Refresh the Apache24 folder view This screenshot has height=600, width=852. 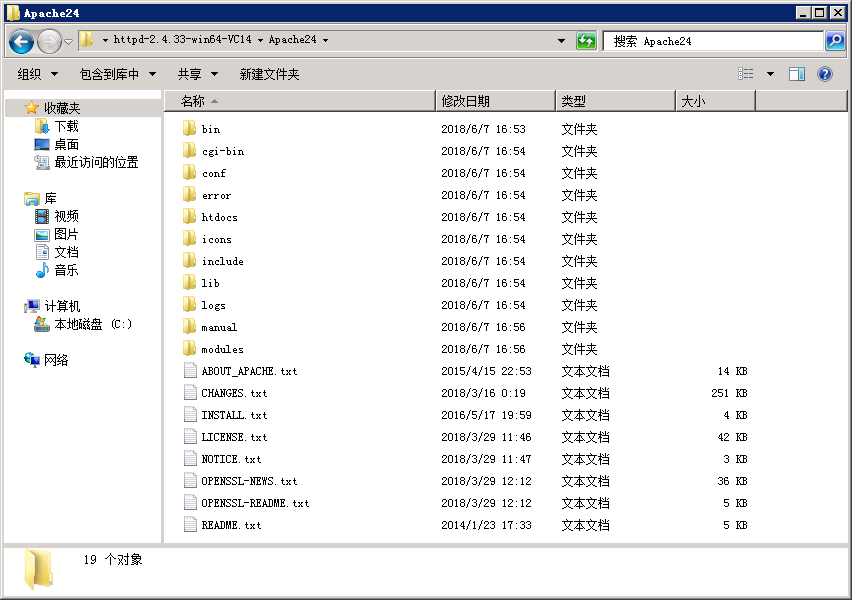(586, 41)
